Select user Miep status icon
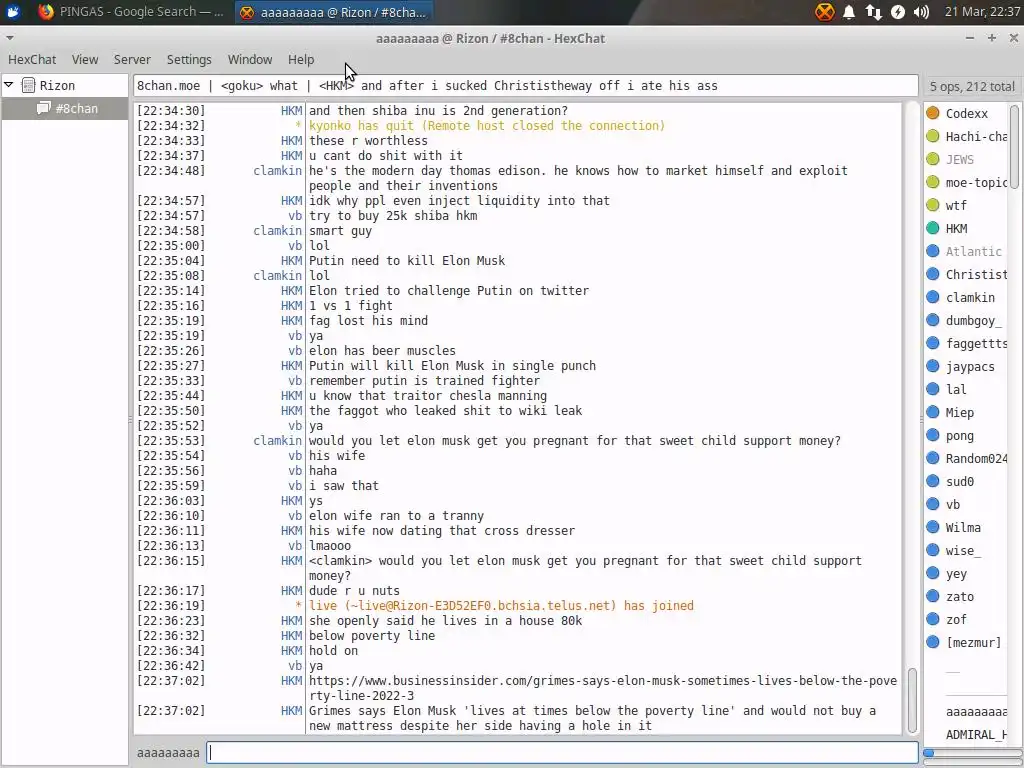The width and height of the screenshot is (1024, 768). pyautogui.click(x=933, y=412)
